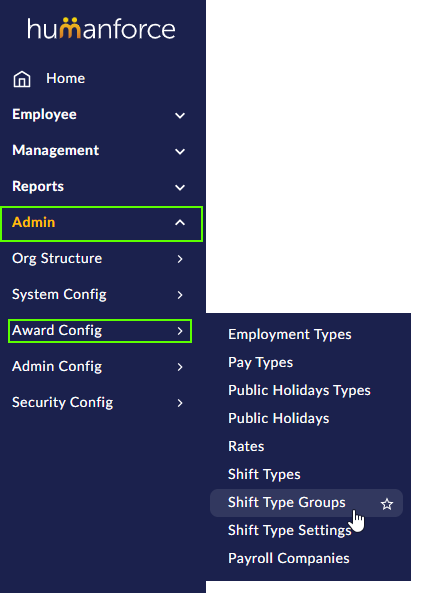Go to Public Holidays Types

299,390
